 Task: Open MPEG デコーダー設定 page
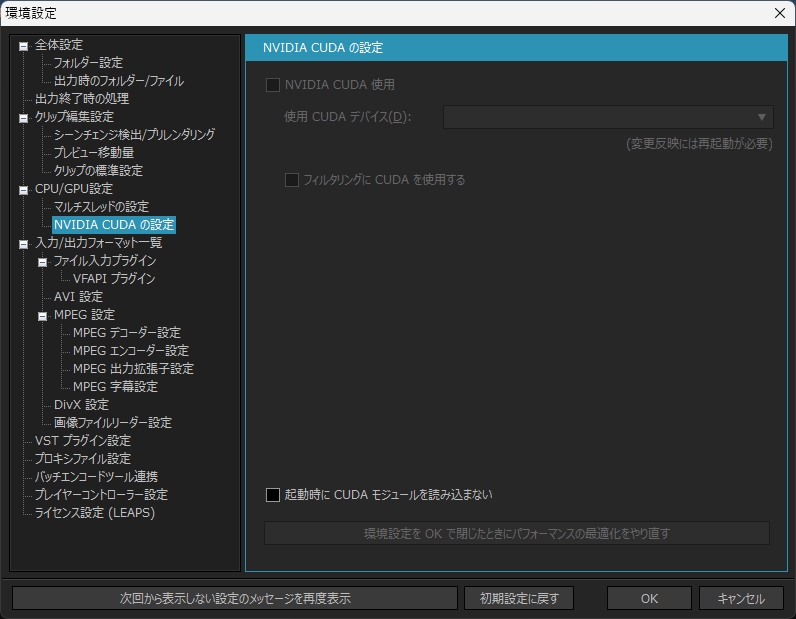127,333
